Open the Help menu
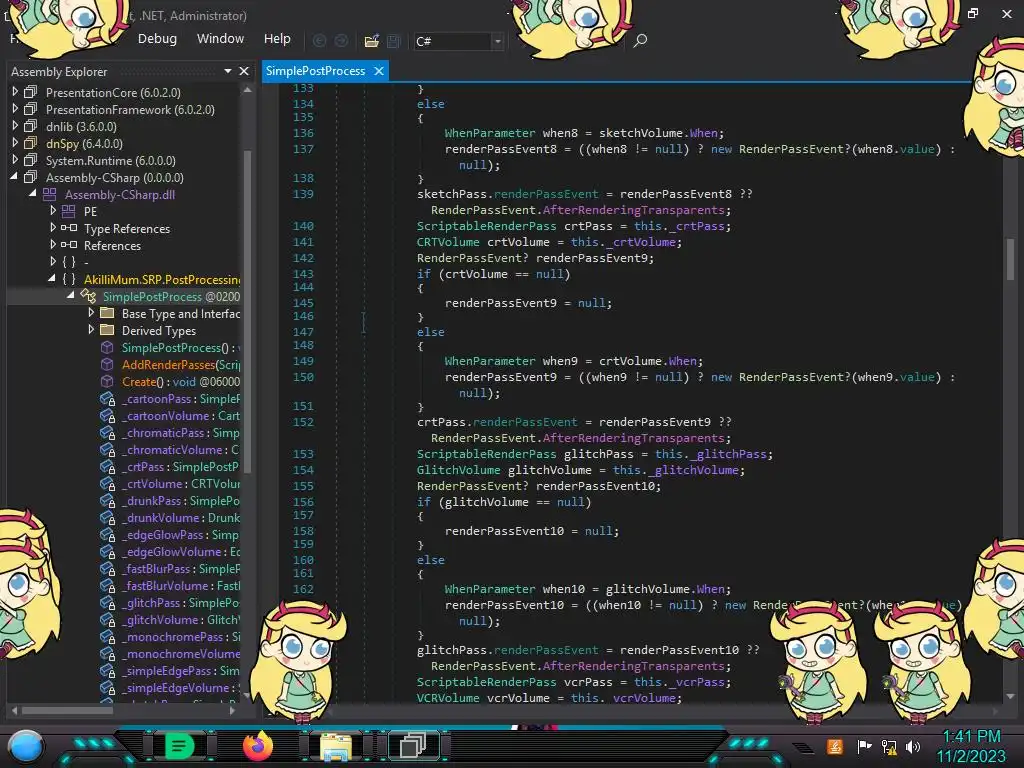1024x768 pixels. (277, 39)
